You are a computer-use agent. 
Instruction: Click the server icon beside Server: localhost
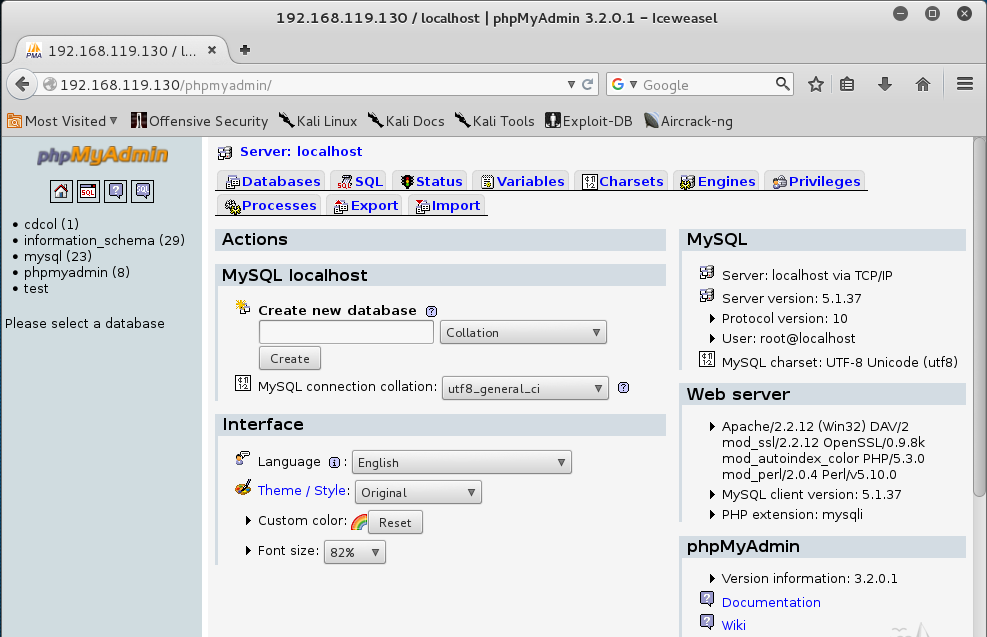point(225,152)
